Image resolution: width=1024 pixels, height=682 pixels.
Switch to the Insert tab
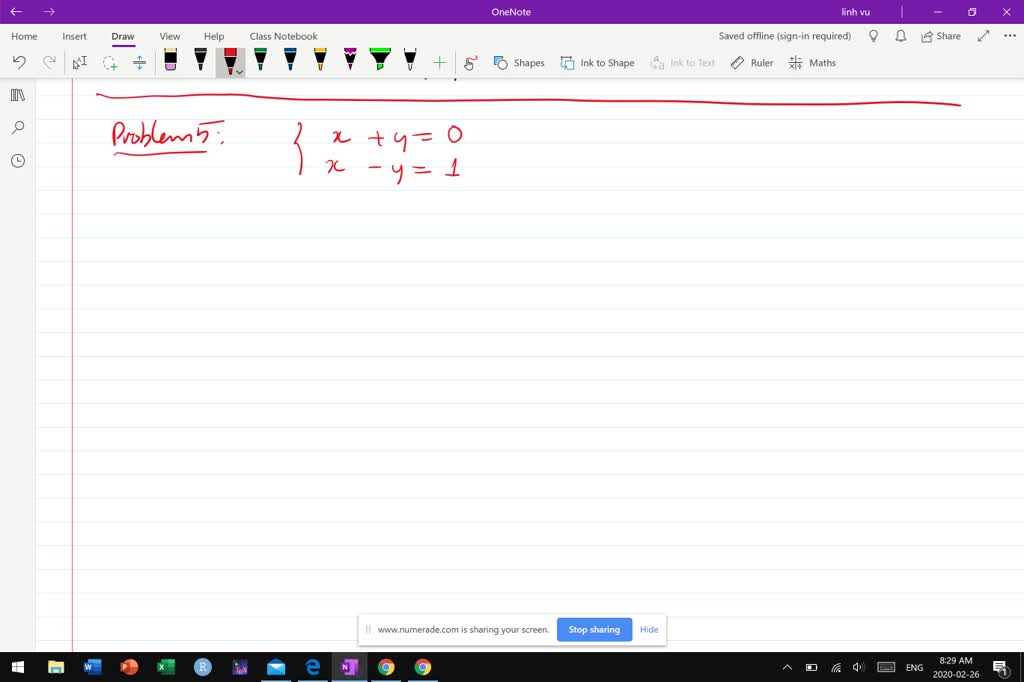[74, 35]
